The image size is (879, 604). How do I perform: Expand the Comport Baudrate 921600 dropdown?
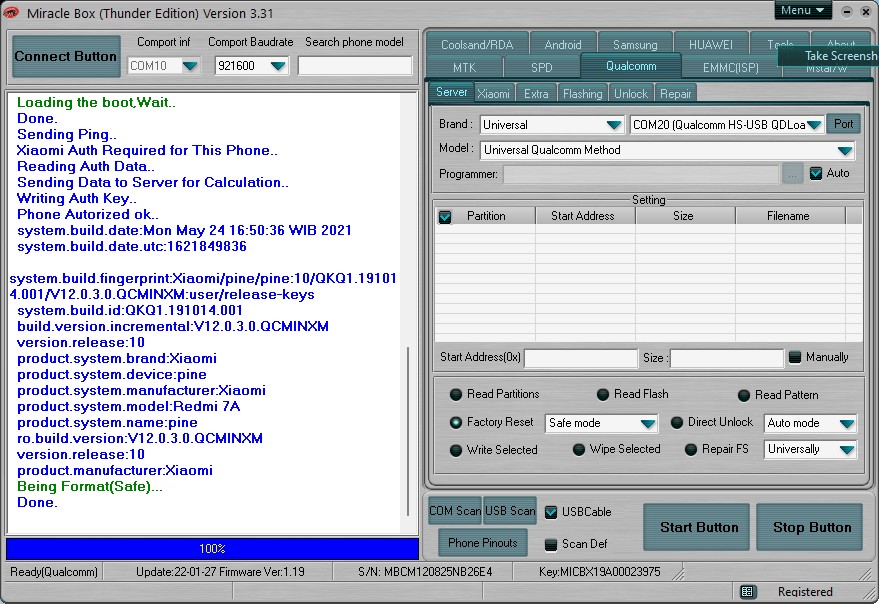[278, 66]
